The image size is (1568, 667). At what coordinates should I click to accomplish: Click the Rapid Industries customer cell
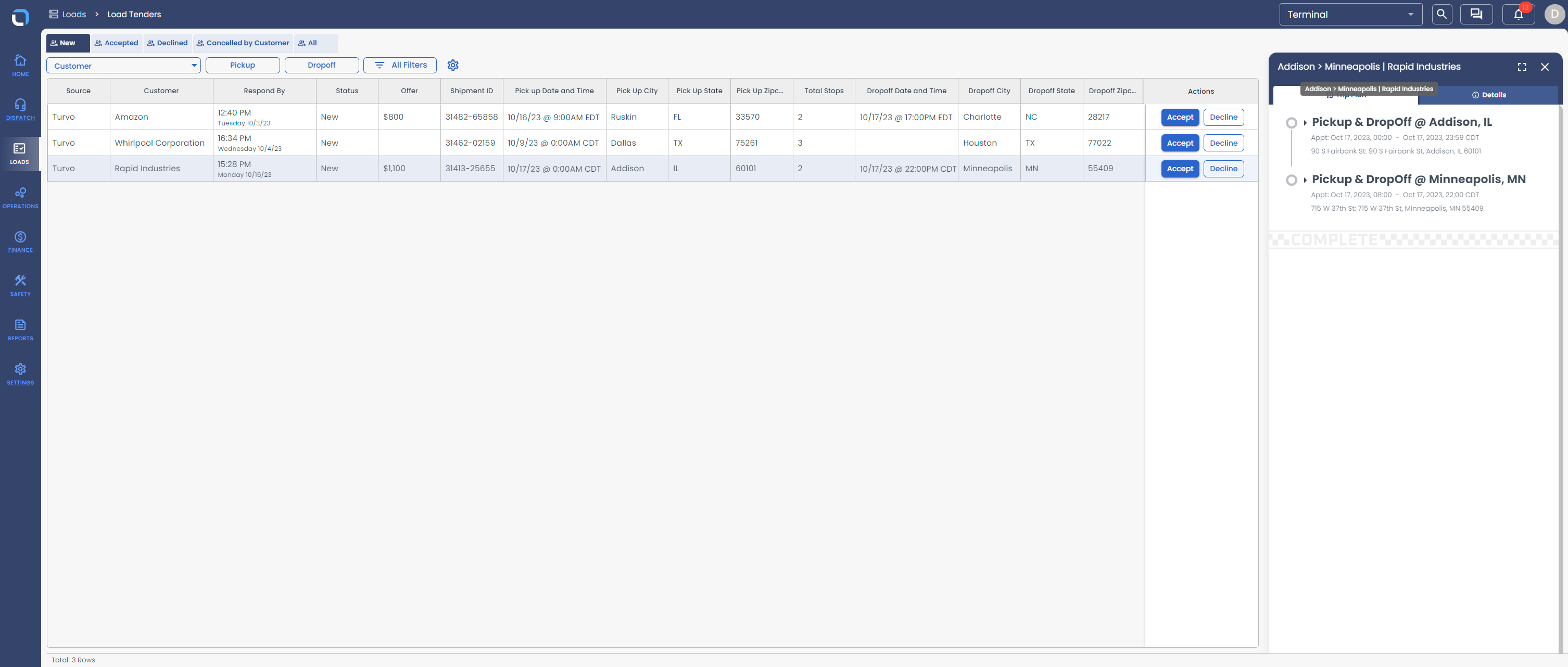(x=161, y=169)
